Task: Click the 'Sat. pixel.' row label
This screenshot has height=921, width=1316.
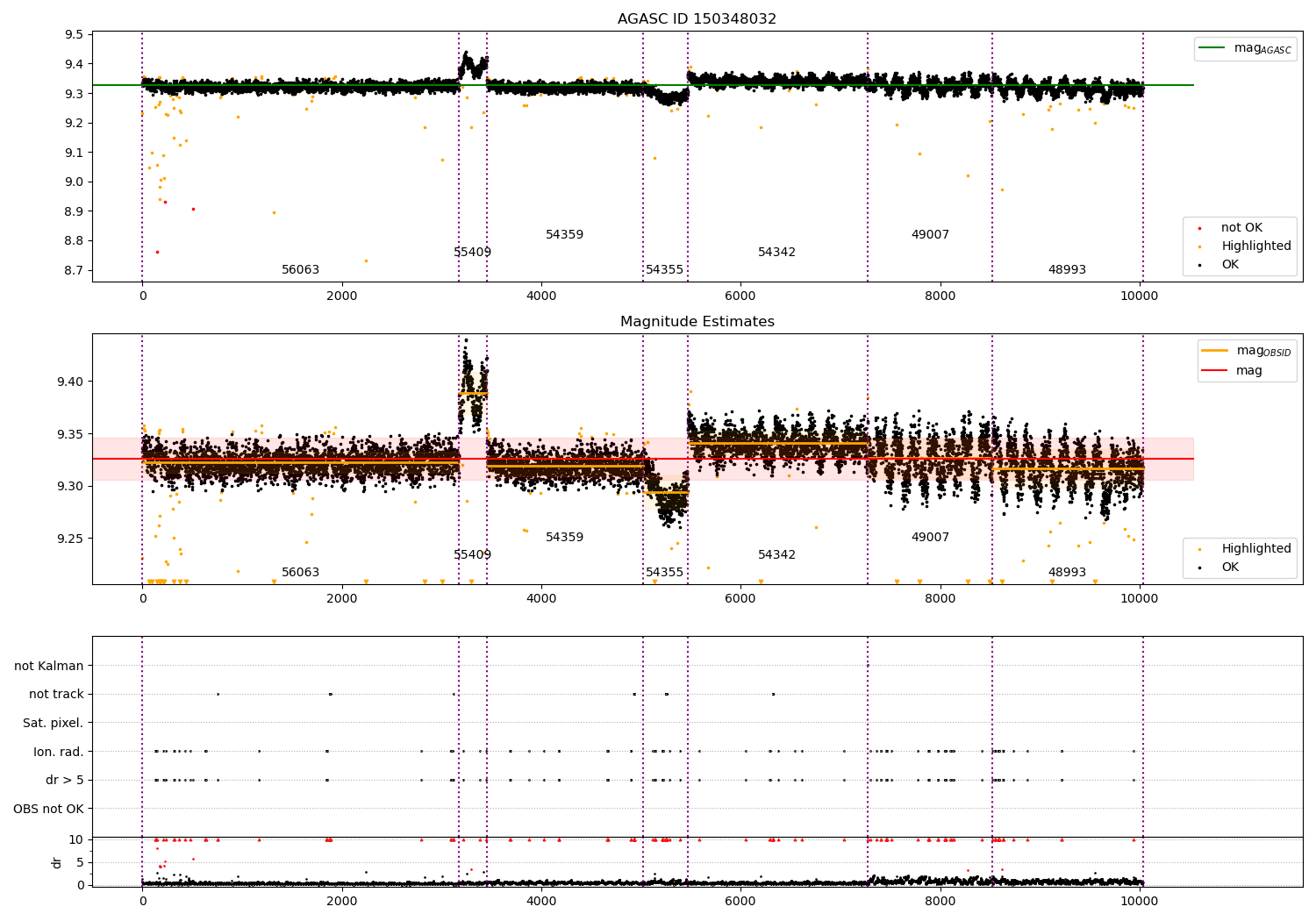Action: [53, 723]
